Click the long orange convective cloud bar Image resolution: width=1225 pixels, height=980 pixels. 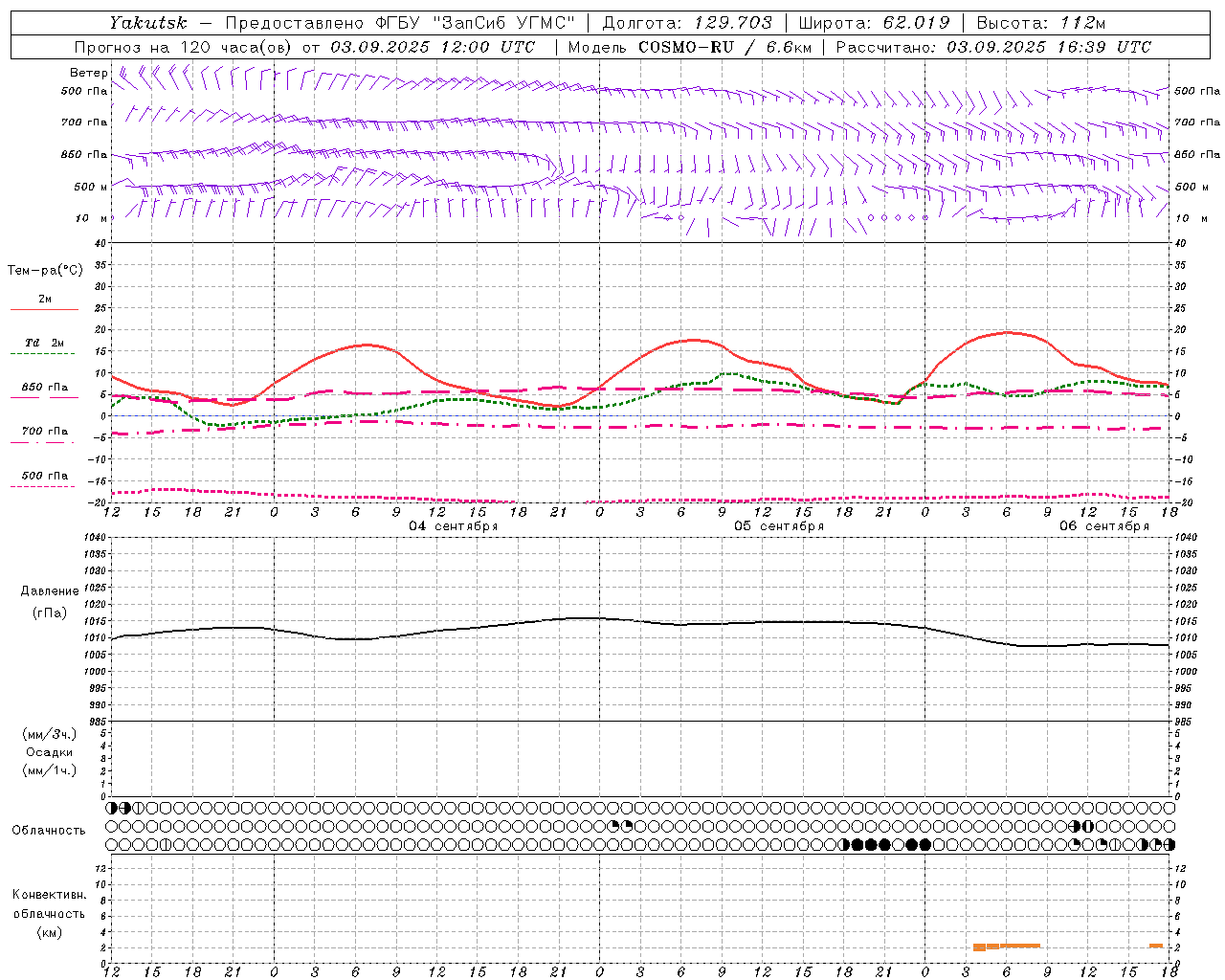pyautogui.click(x=1007, y=947)
